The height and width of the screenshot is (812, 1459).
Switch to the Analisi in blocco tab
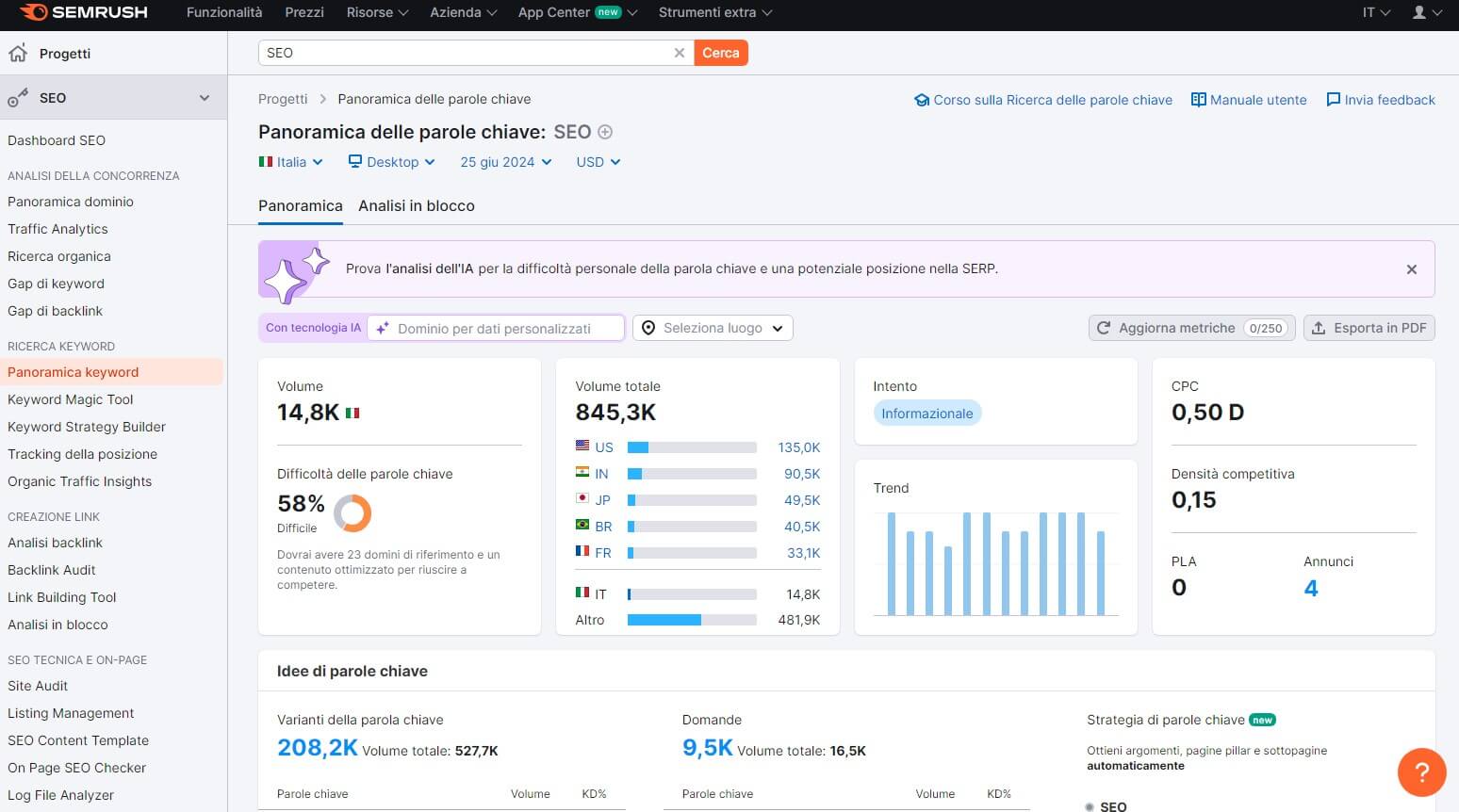(417, 205)
